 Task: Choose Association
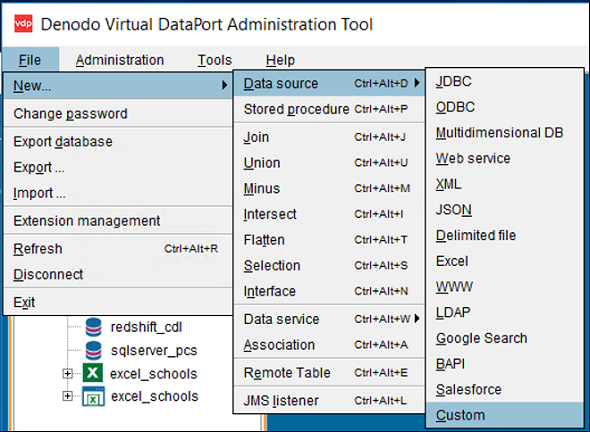coord(329,345)
